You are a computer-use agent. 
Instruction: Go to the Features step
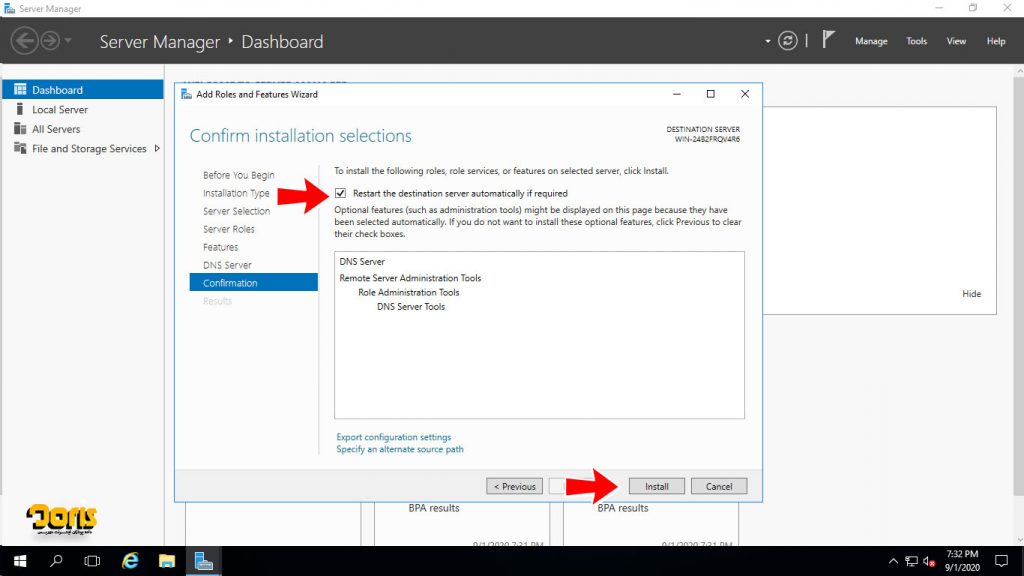220,247
